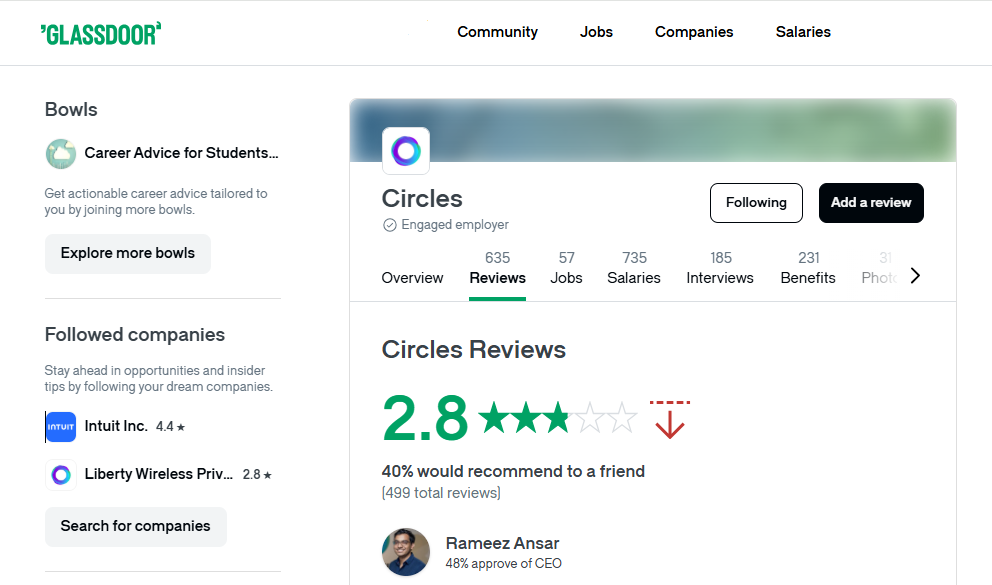Open Companies in the top navigation

694,32
